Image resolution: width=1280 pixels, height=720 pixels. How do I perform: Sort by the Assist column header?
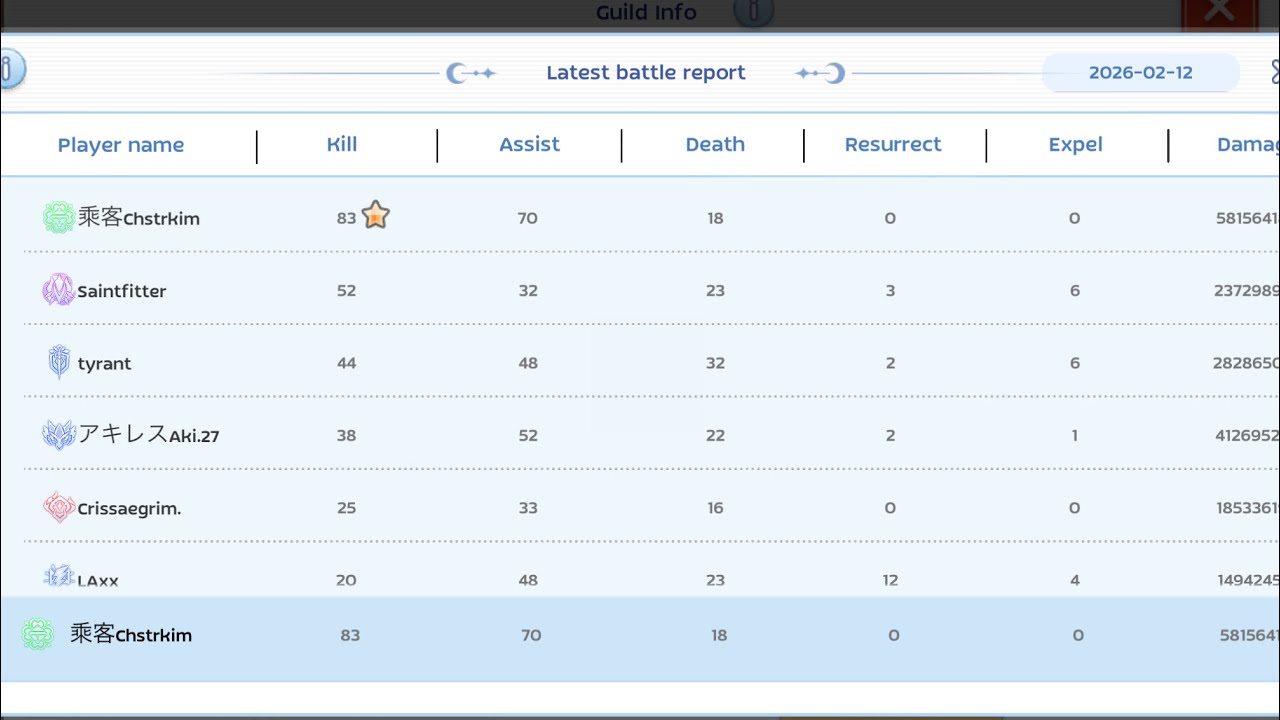point(529,144)
